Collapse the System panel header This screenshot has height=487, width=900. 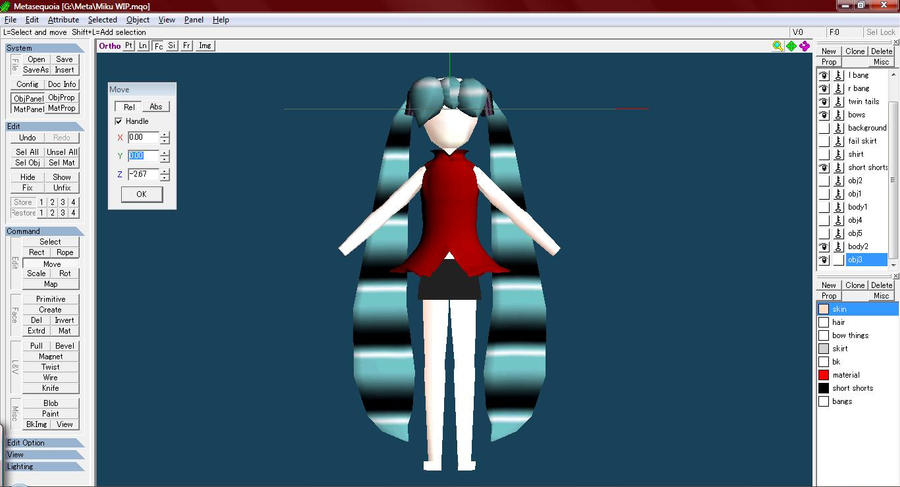tap(45, 48)
